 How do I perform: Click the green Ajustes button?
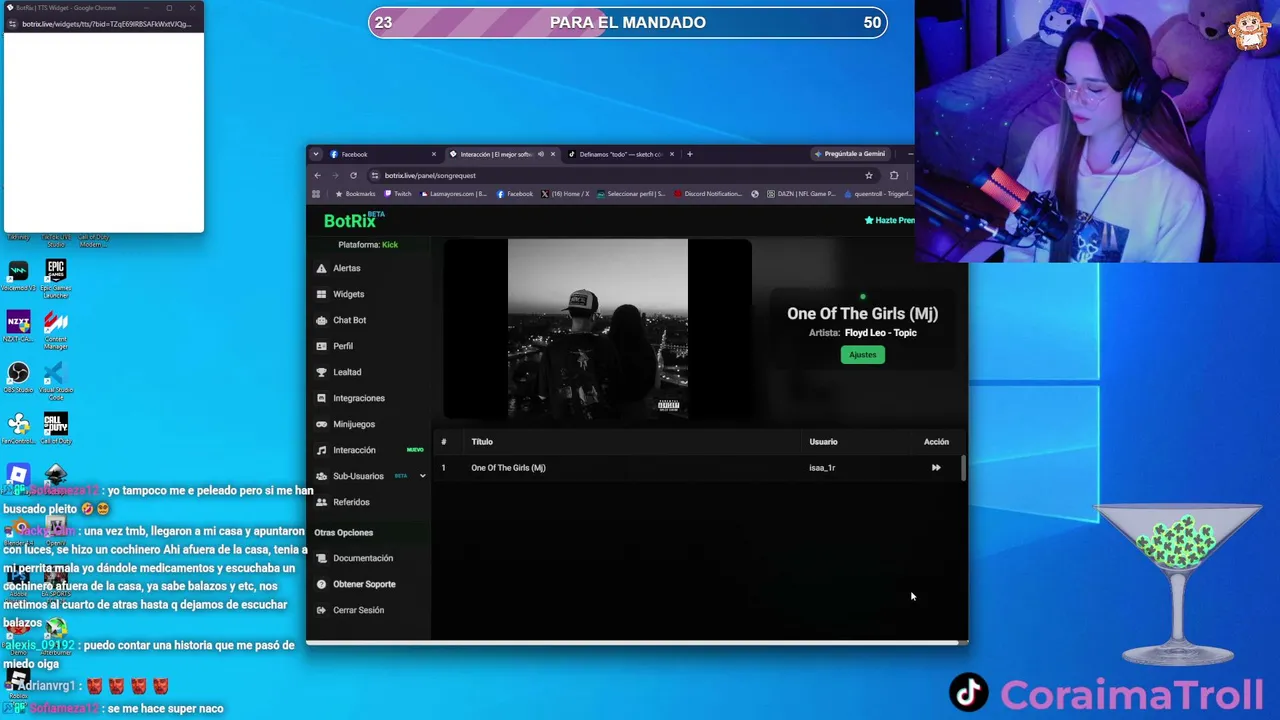coord(862,355)
